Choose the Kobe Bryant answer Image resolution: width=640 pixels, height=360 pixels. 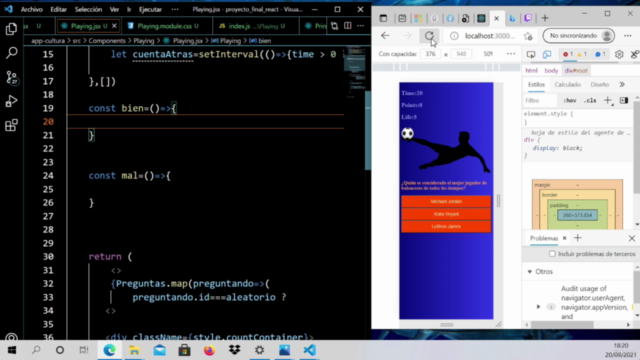(446, 214)
